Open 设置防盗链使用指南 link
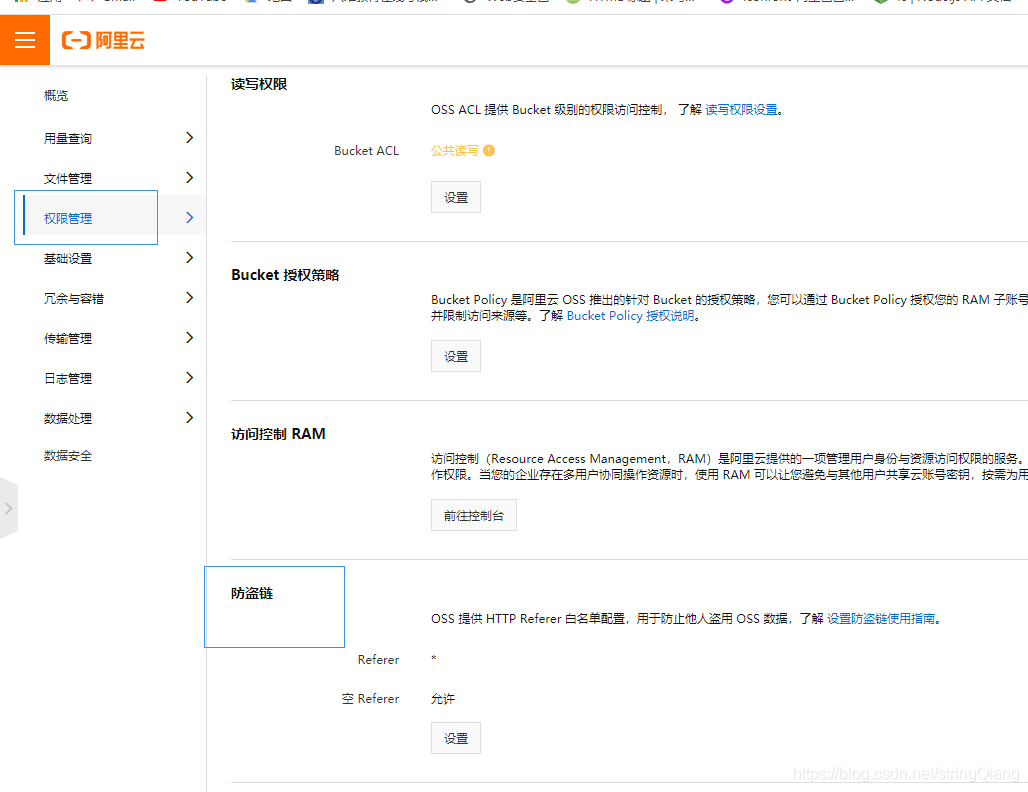1028x792 pixels. (880, 618)
